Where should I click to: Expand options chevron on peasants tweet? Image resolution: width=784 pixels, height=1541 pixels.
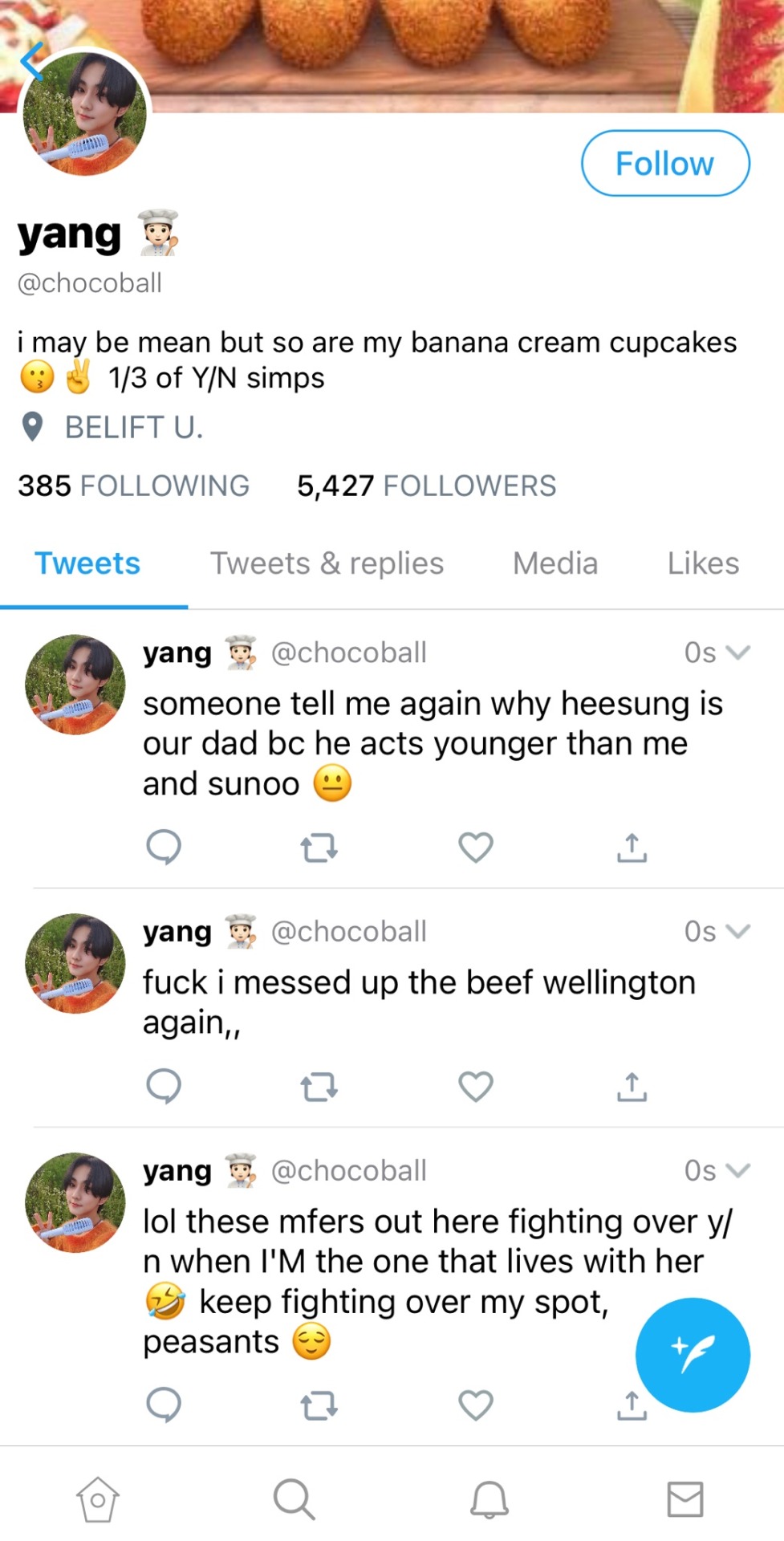point(737,1170)
